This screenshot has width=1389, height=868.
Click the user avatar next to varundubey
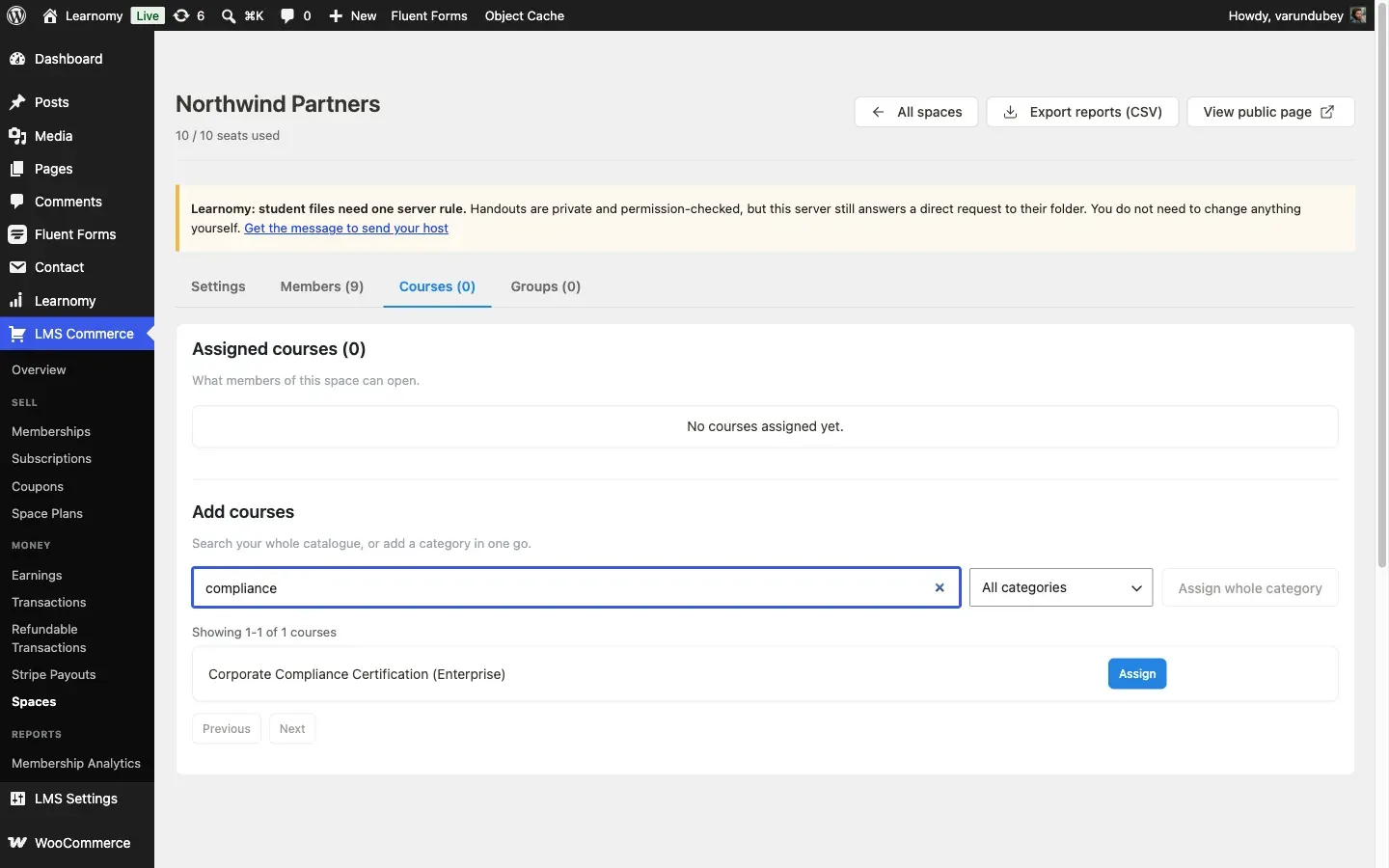[x=1358, y=15]
